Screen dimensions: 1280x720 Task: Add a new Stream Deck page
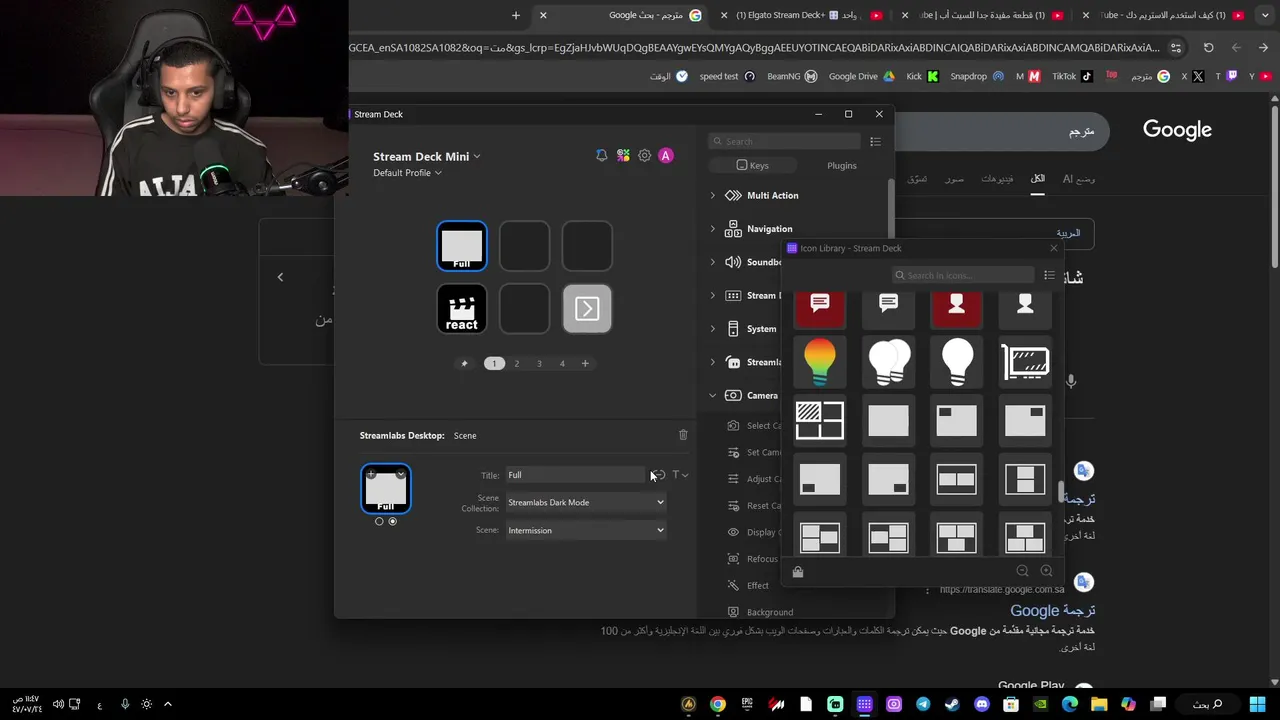pos(585,363)
